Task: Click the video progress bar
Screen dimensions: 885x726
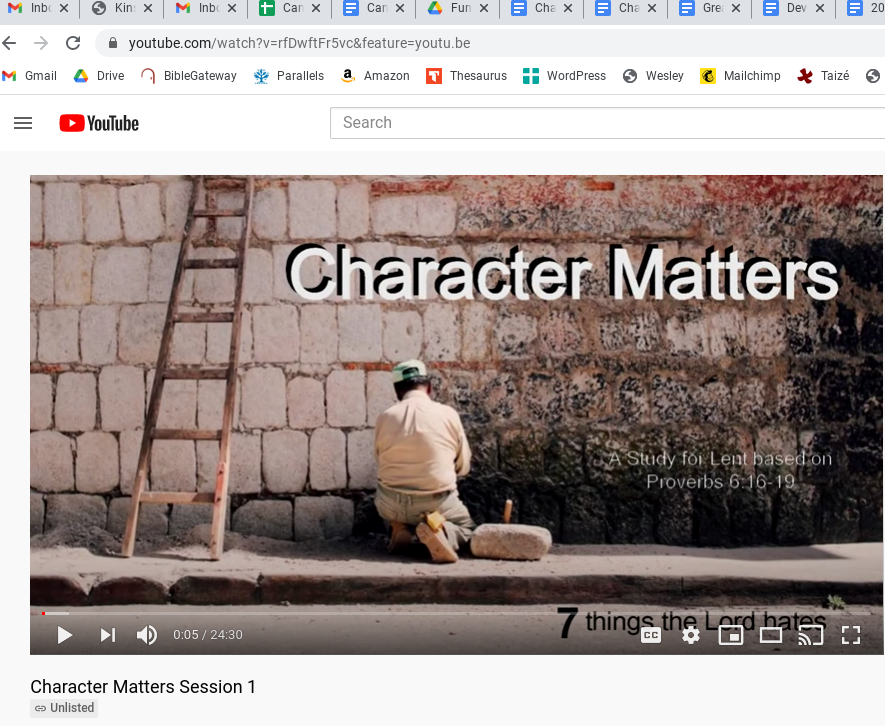Action: pos(456,613)
